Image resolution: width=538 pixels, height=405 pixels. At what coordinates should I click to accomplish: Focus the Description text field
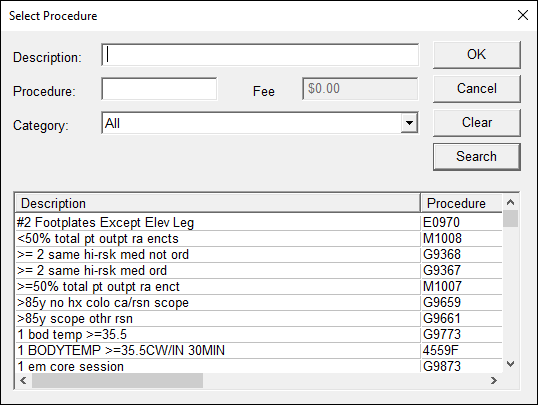[x=260, y=55]
